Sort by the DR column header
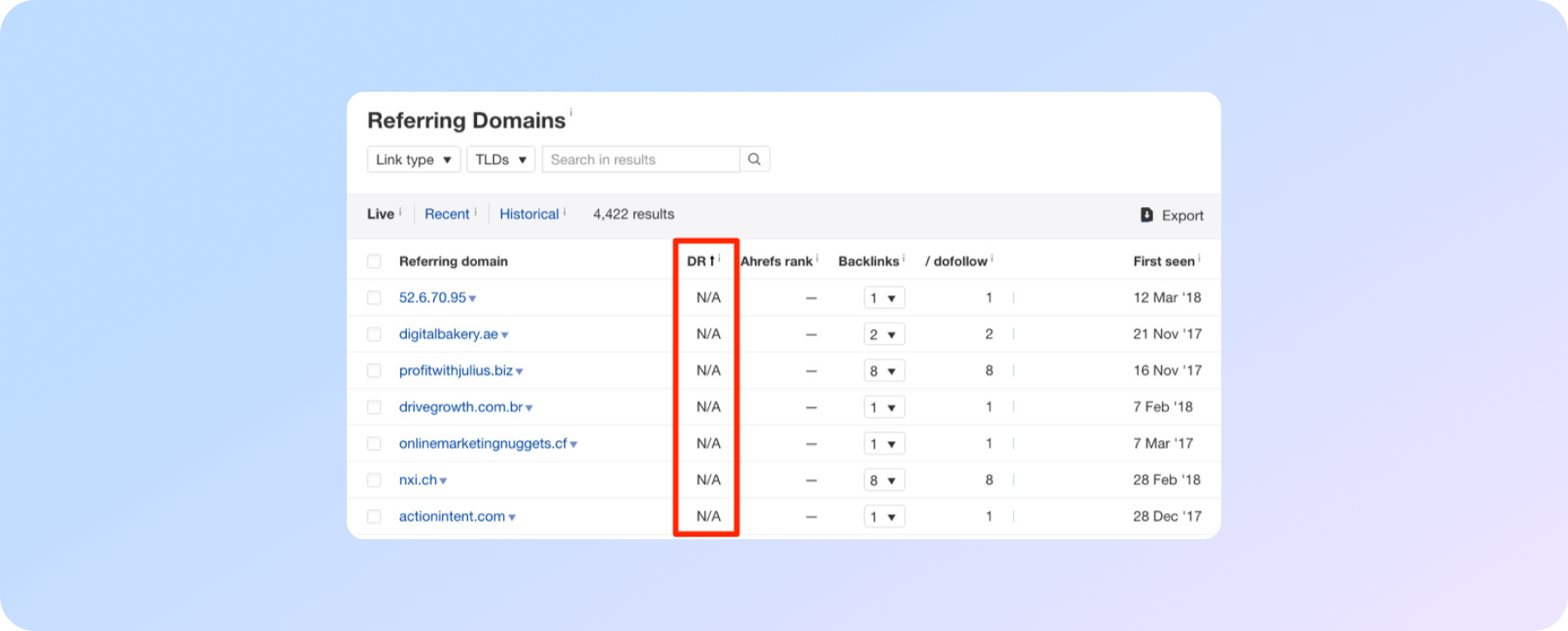The height and width of the screenshot is (631, 1568). [x=701, y=261]
